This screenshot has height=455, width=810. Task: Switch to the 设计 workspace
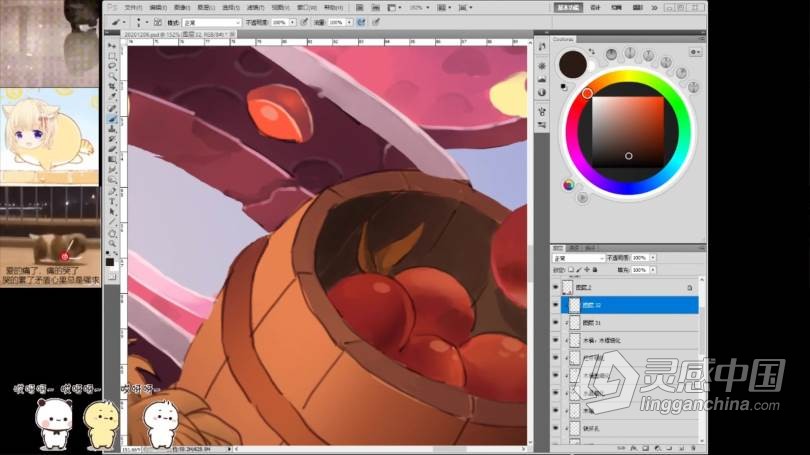tap(595, 8)
